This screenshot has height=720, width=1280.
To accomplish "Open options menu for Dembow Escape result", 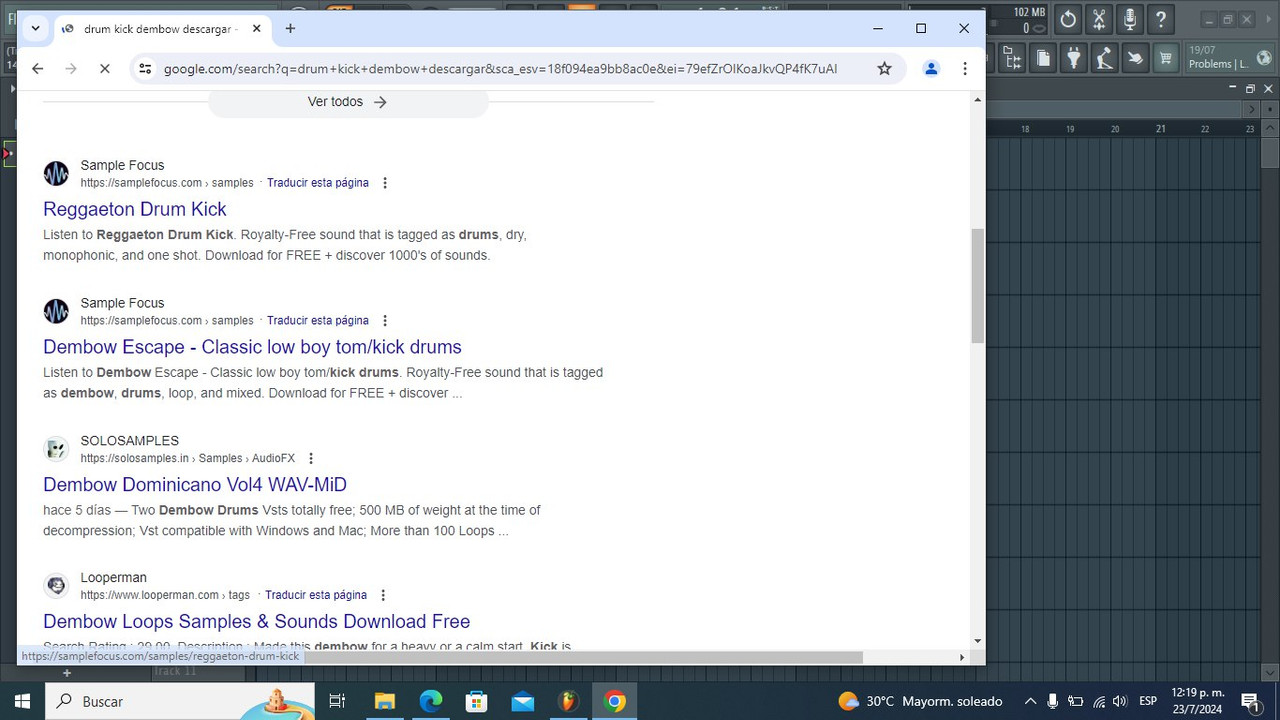I will [385, 321].
